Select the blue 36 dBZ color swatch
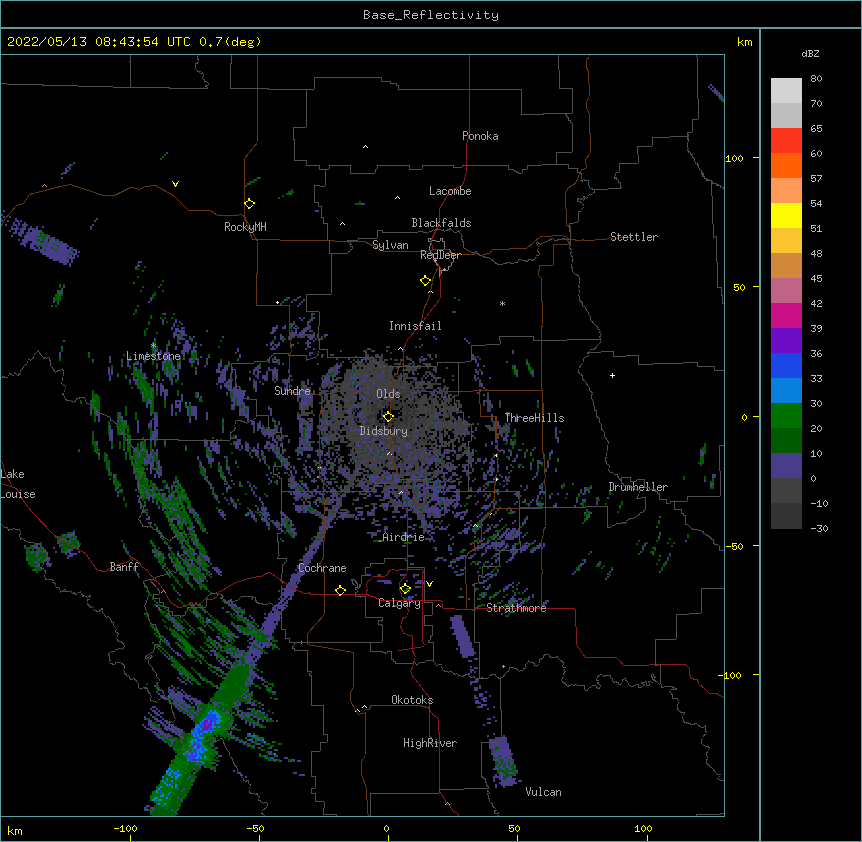The height and width of the screenshot is (842, 862). click(786, 365)
